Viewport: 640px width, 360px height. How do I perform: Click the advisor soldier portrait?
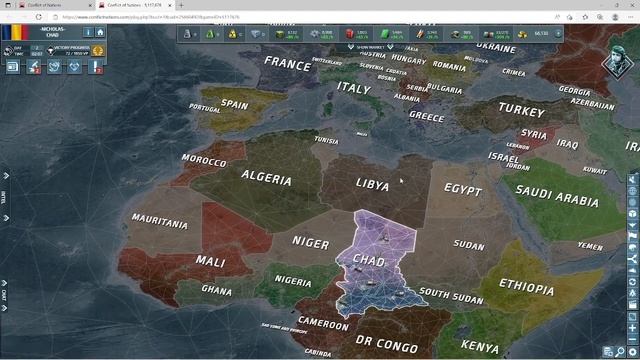618,62
